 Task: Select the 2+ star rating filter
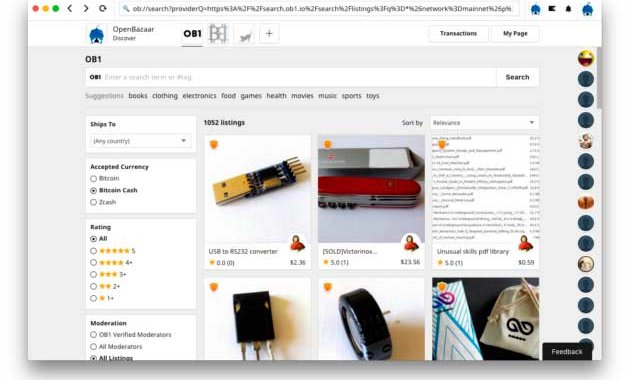point(93,286)
